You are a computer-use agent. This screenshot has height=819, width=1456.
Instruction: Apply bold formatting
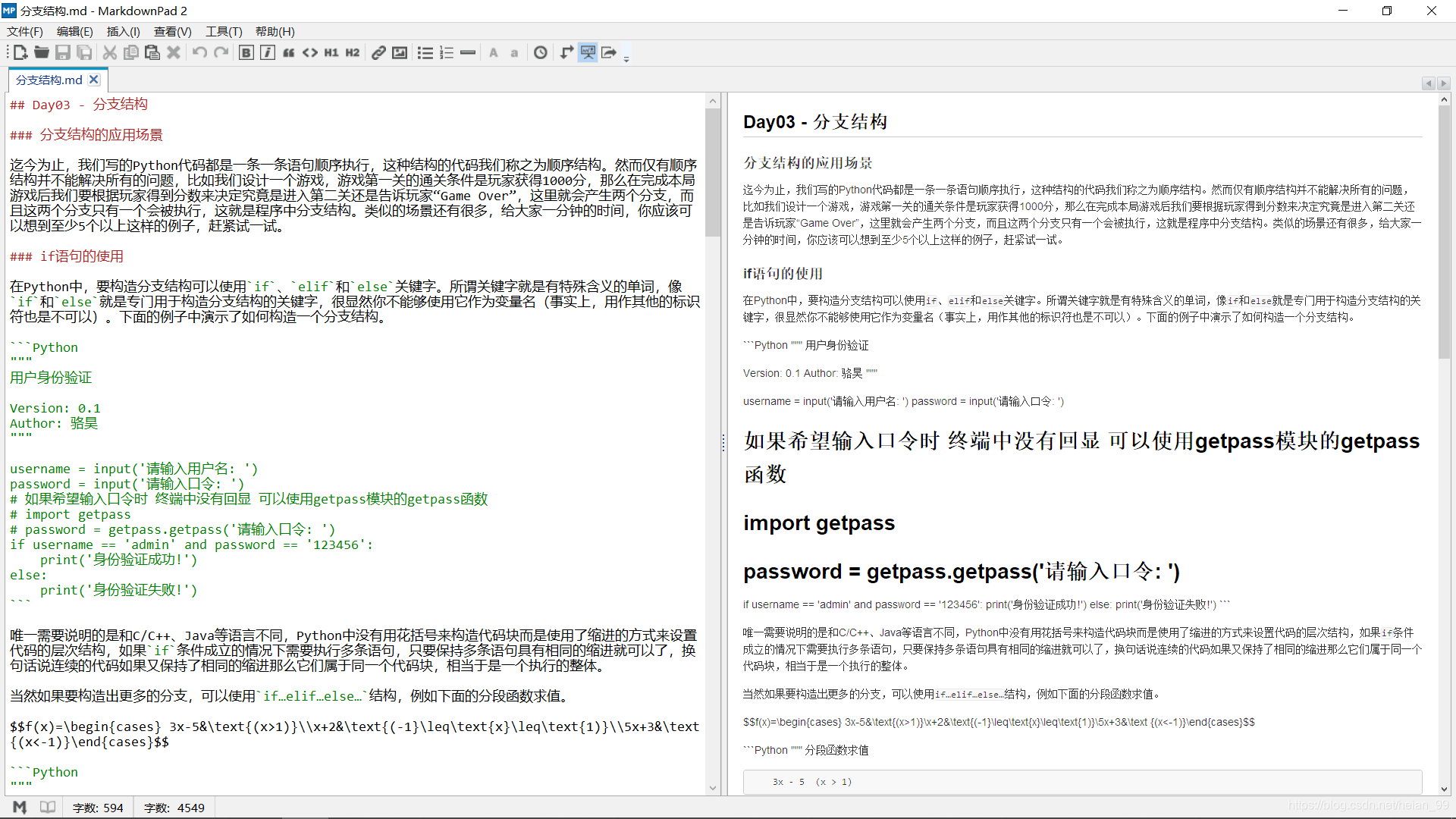(246, 52)
